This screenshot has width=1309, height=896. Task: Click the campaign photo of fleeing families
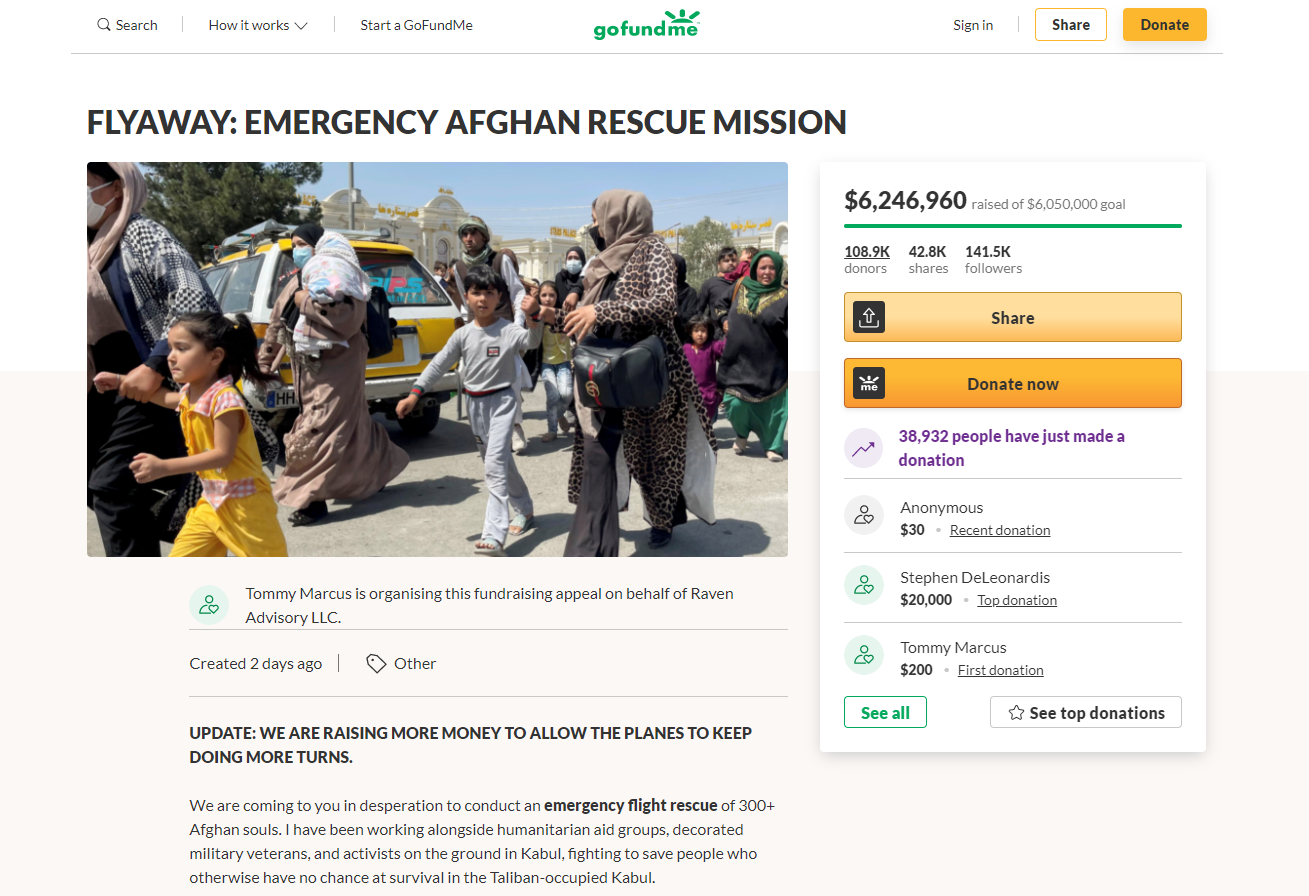437,359
